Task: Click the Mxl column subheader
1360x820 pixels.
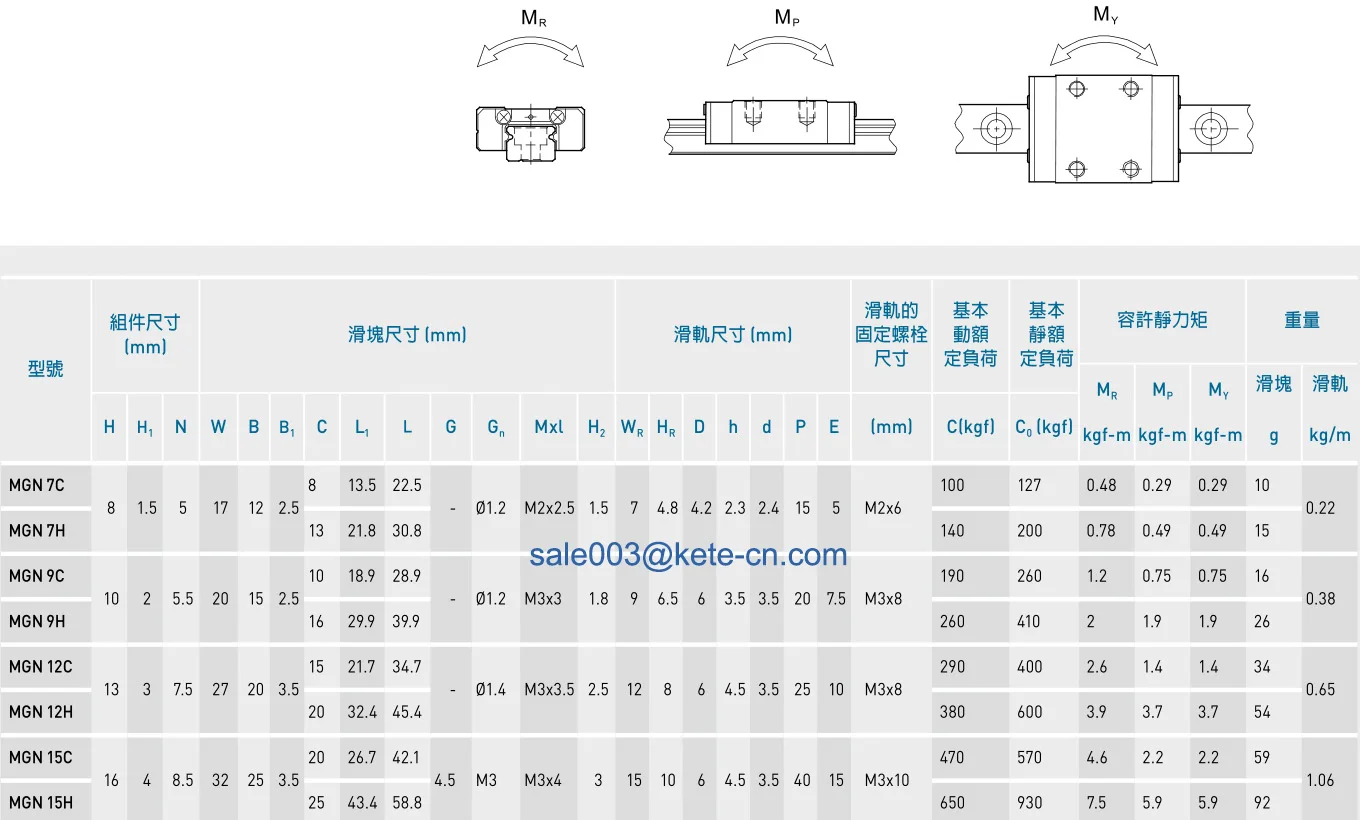Action: pyautogui.click(x=548, y=427)
